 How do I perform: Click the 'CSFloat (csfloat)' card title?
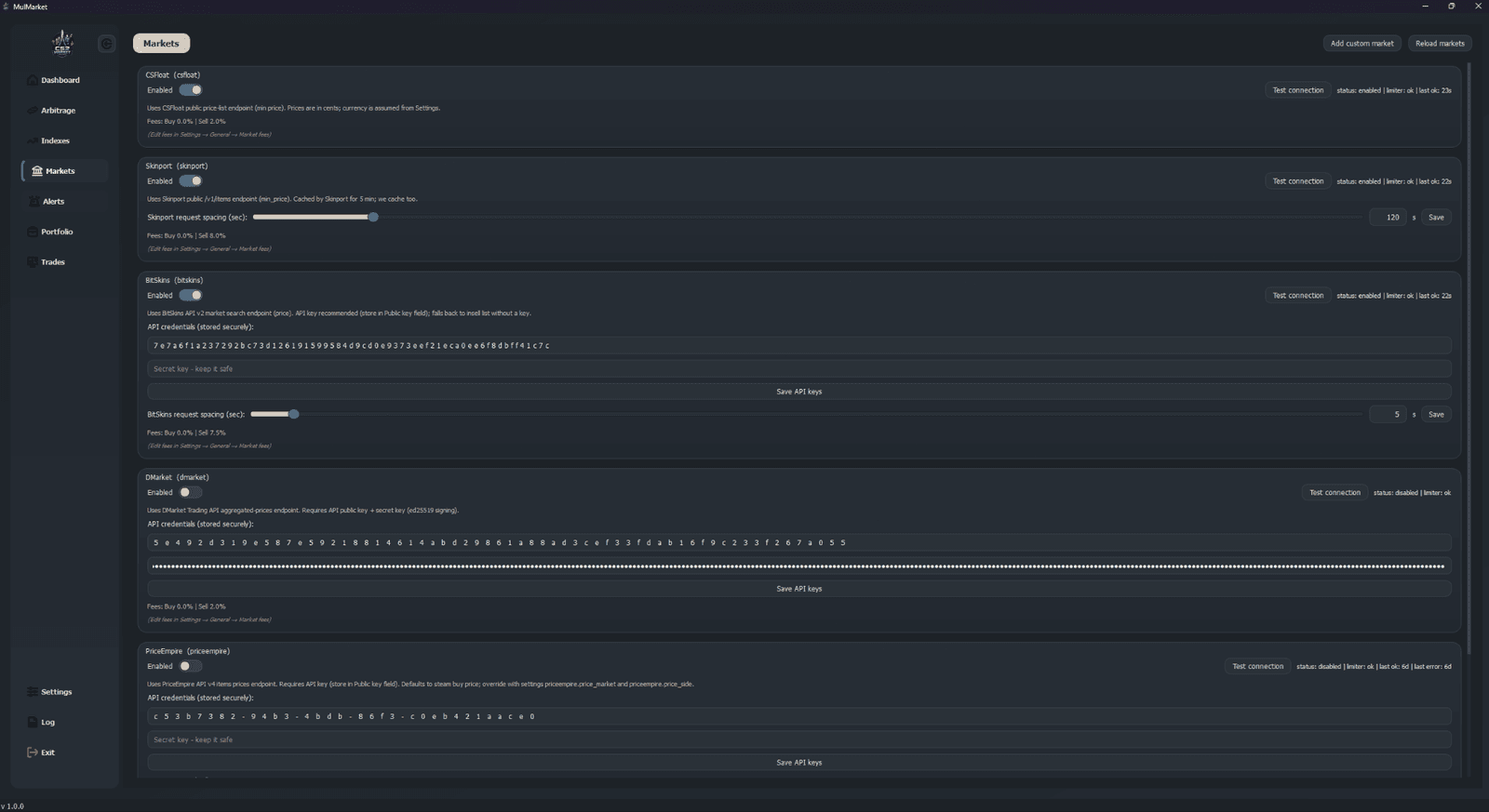click(173, 75)
